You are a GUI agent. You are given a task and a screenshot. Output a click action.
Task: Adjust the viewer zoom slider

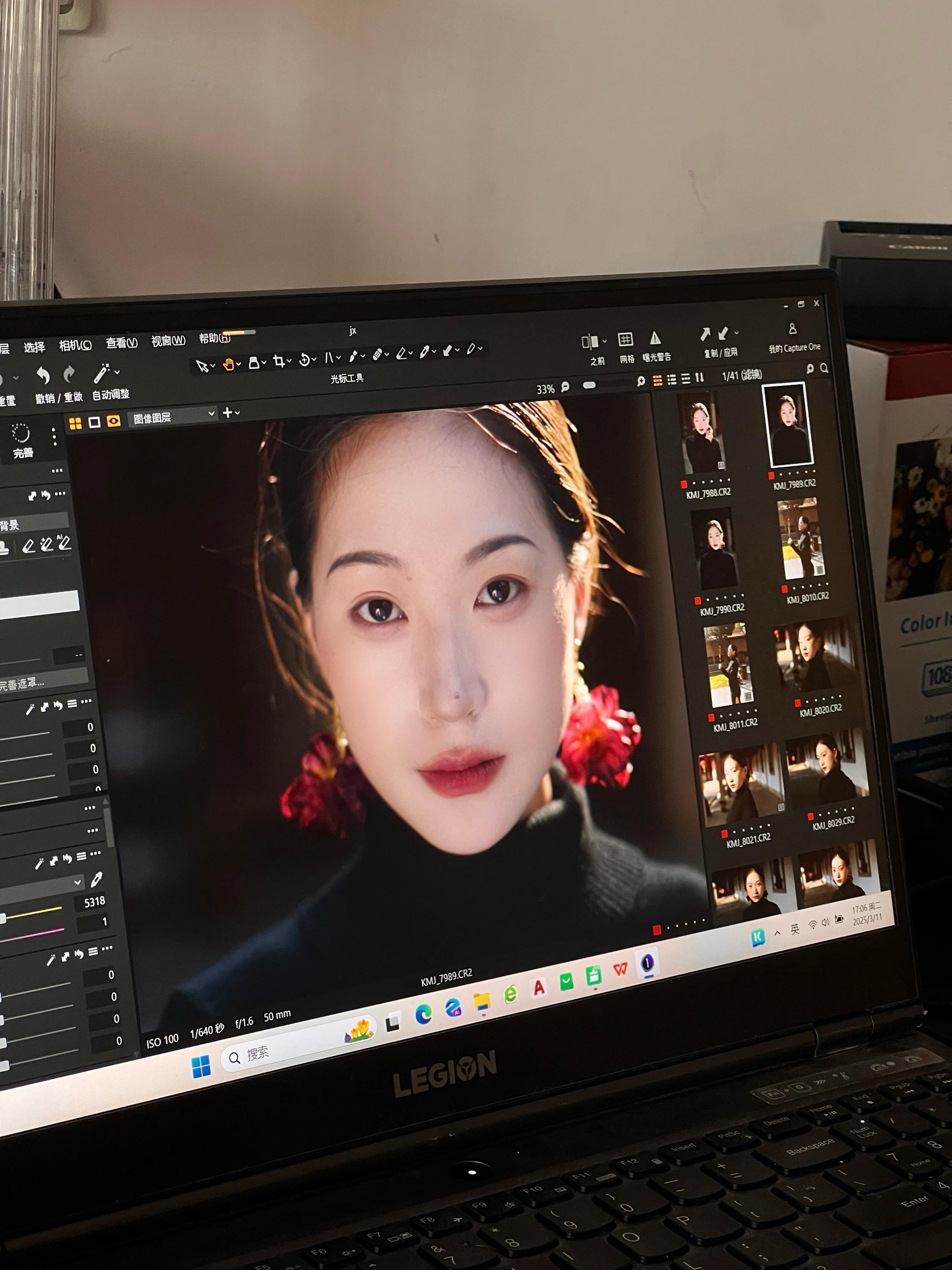pyautogui.click(x=590, y=385)
